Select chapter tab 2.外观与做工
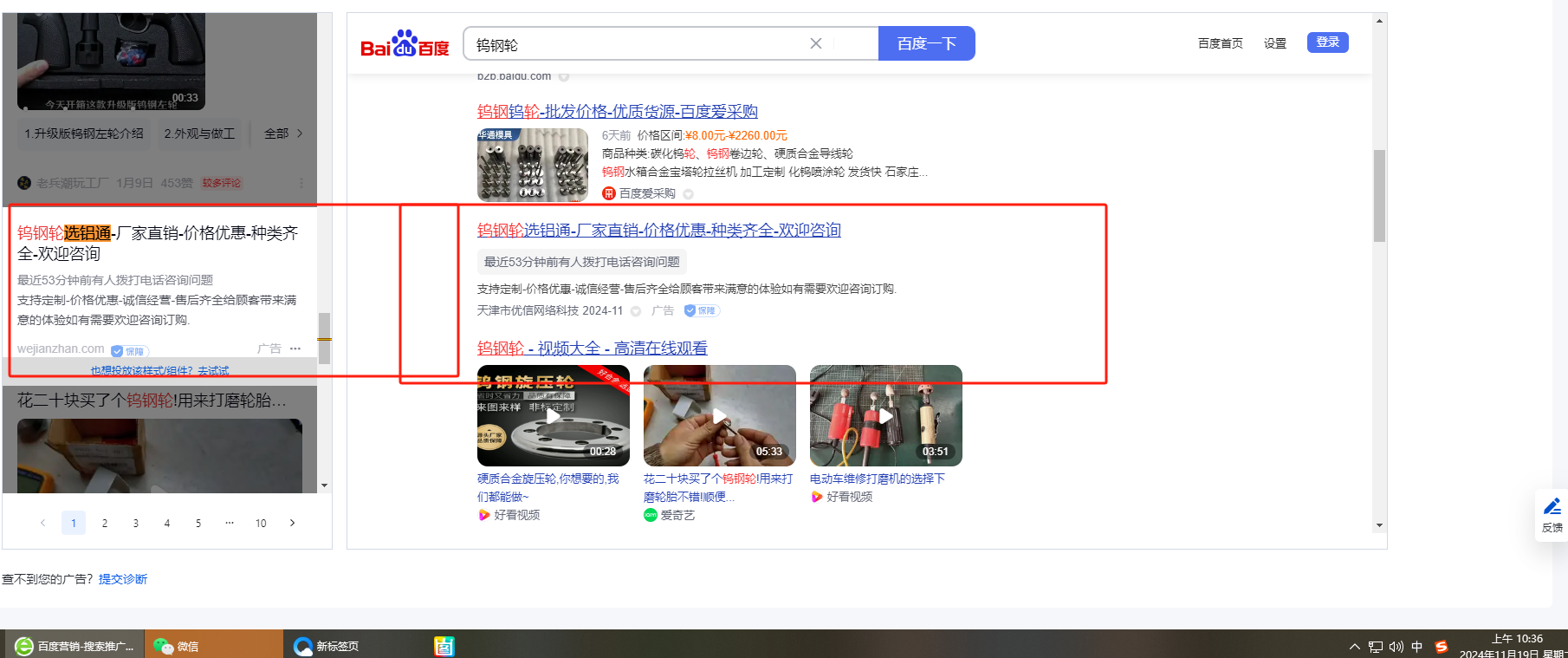Viewport: 1568px width, 658px height. click(200, 134)
